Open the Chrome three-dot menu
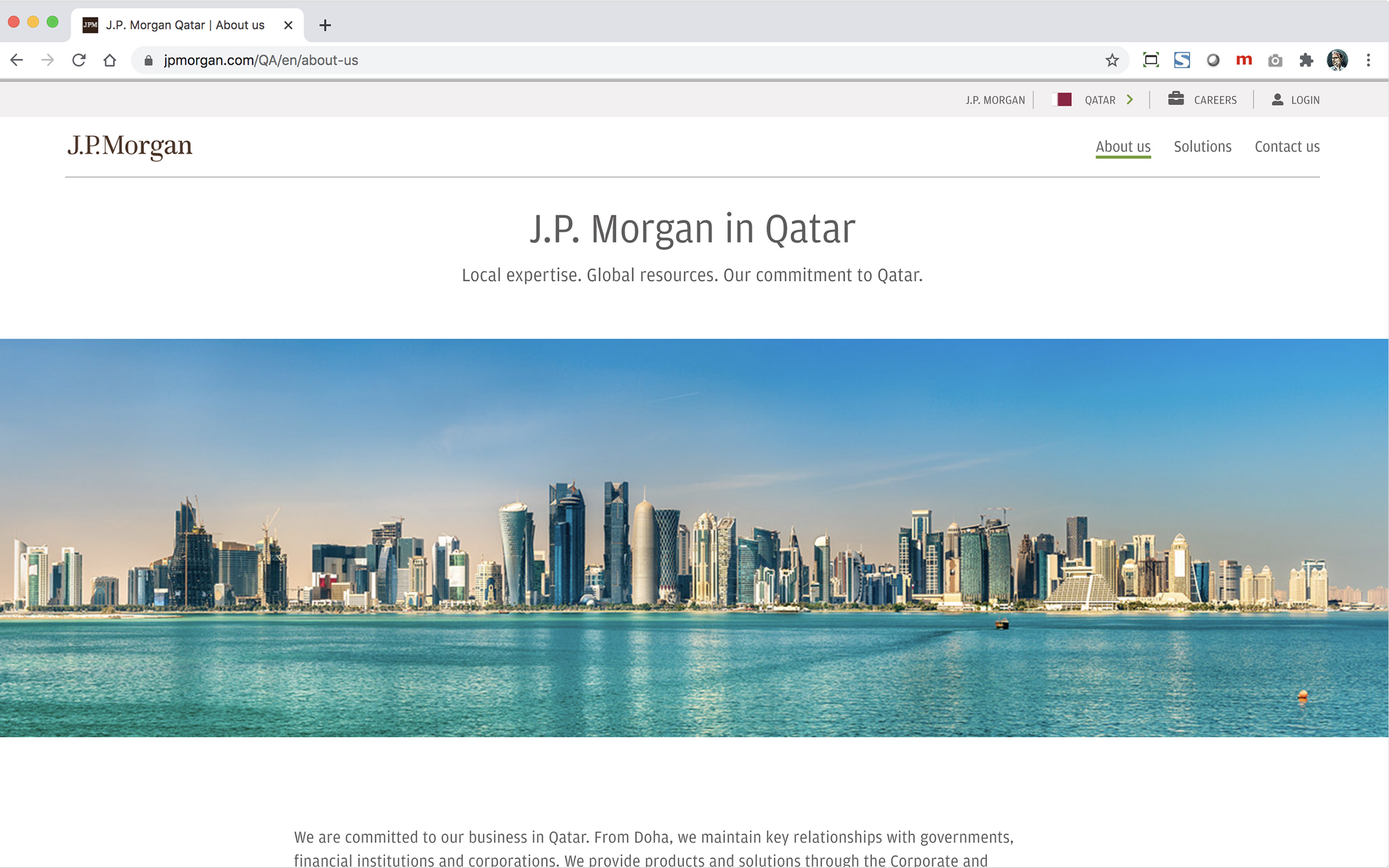This screenshot has height=868, width=1389. pos(1368,60)
